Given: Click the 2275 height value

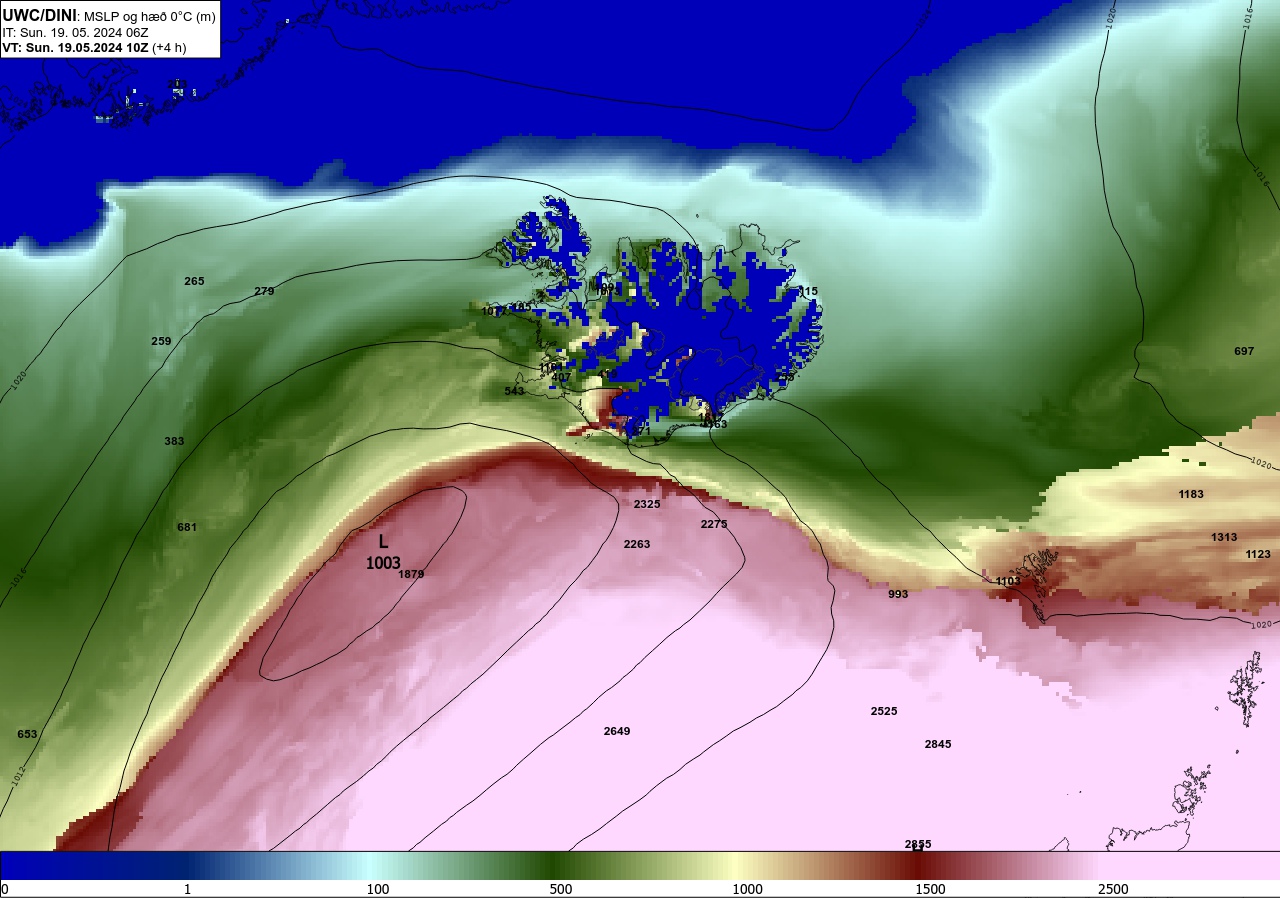Looking at the screenshot, I should 714,524.
